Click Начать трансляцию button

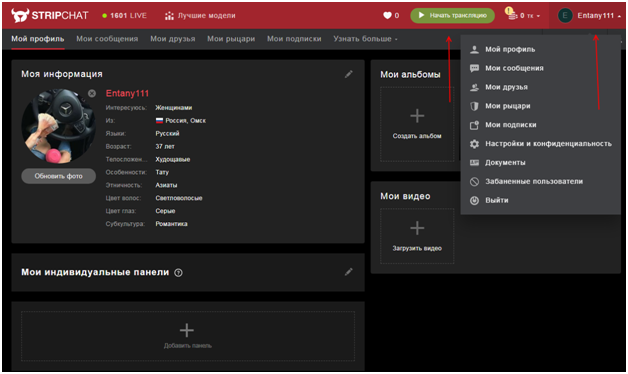(452, 15)
